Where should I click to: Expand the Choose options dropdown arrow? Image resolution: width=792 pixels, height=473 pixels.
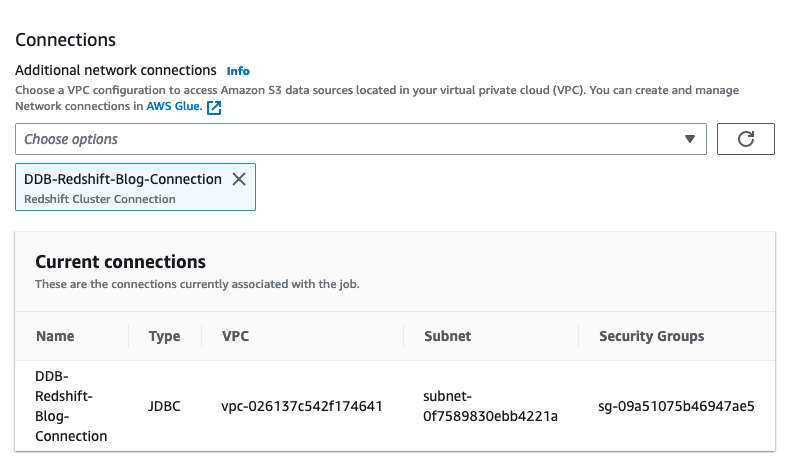click(689, 139)
